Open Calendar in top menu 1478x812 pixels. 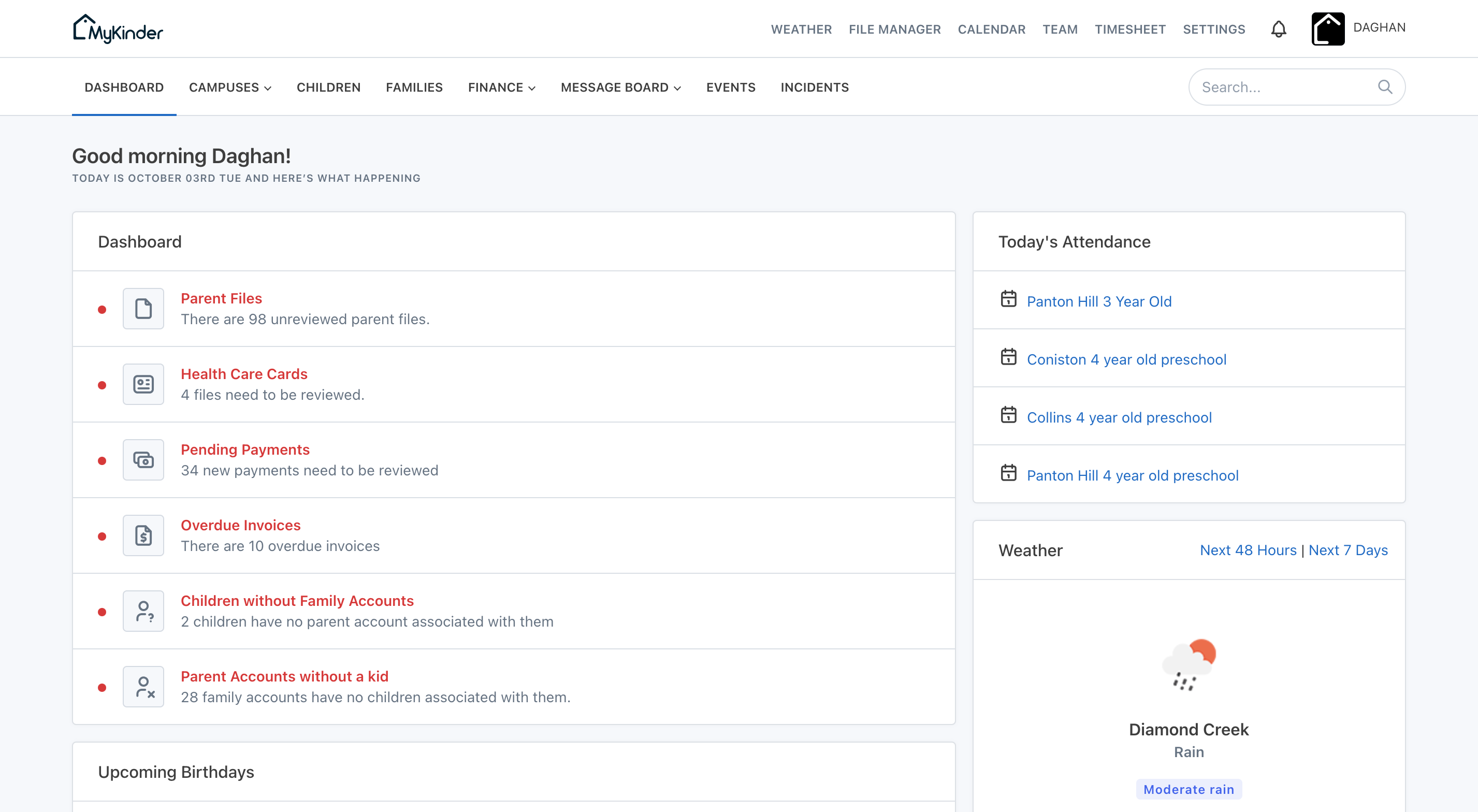coord(991,30)
